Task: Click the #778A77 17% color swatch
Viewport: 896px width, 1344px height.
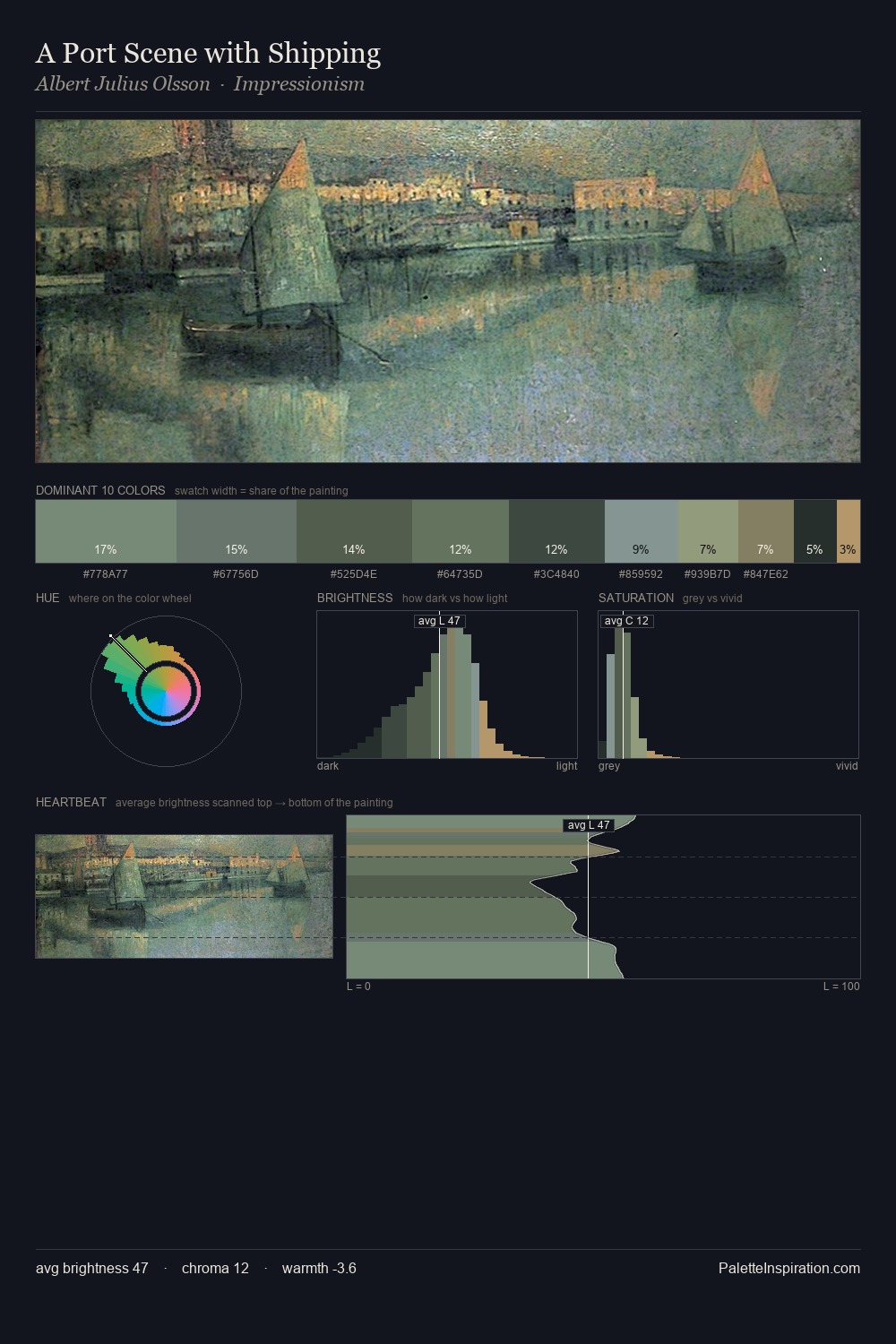Action: point(106,531)
